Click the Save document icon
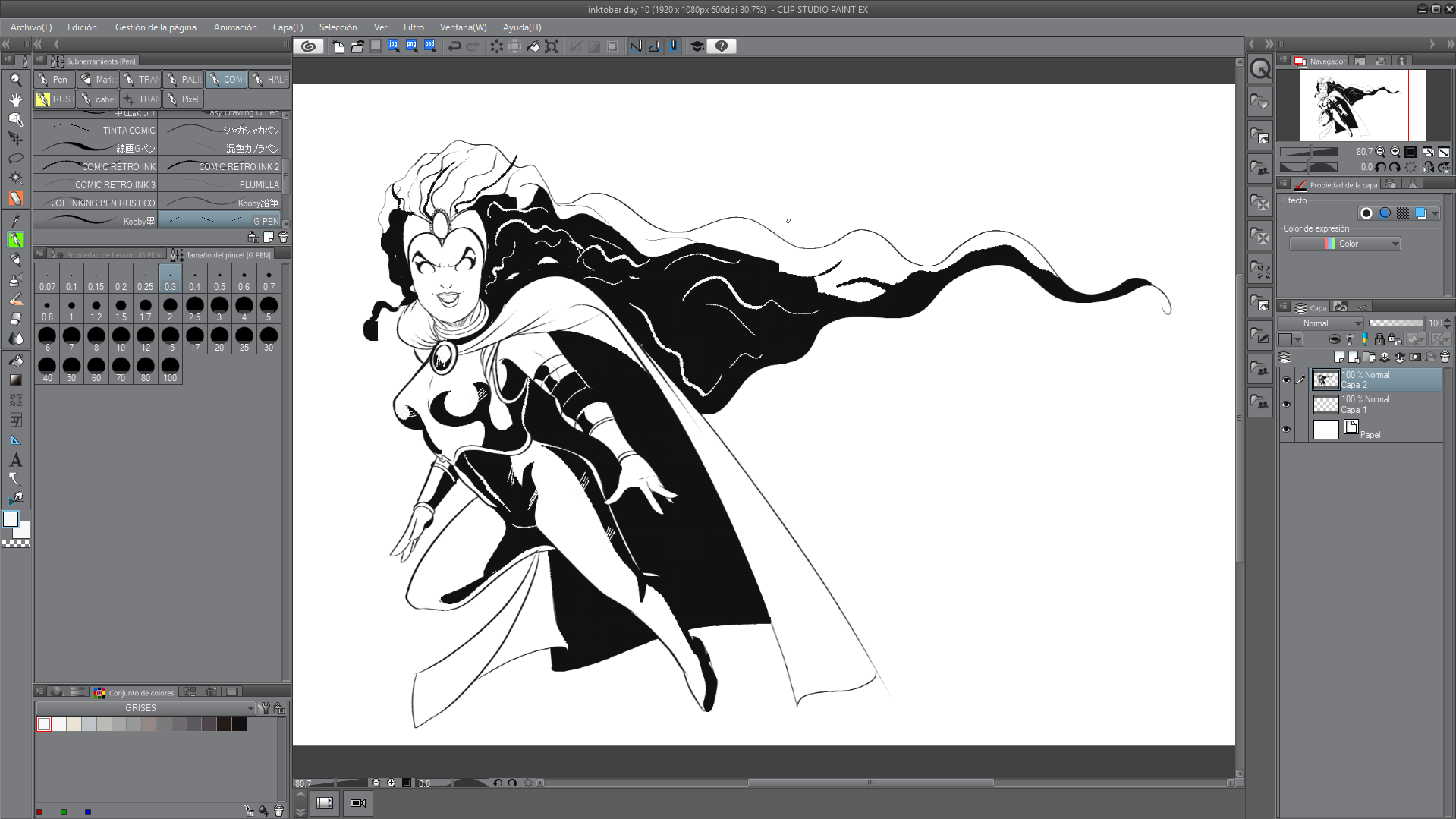Screen dimensions: 1456x819 376,46
